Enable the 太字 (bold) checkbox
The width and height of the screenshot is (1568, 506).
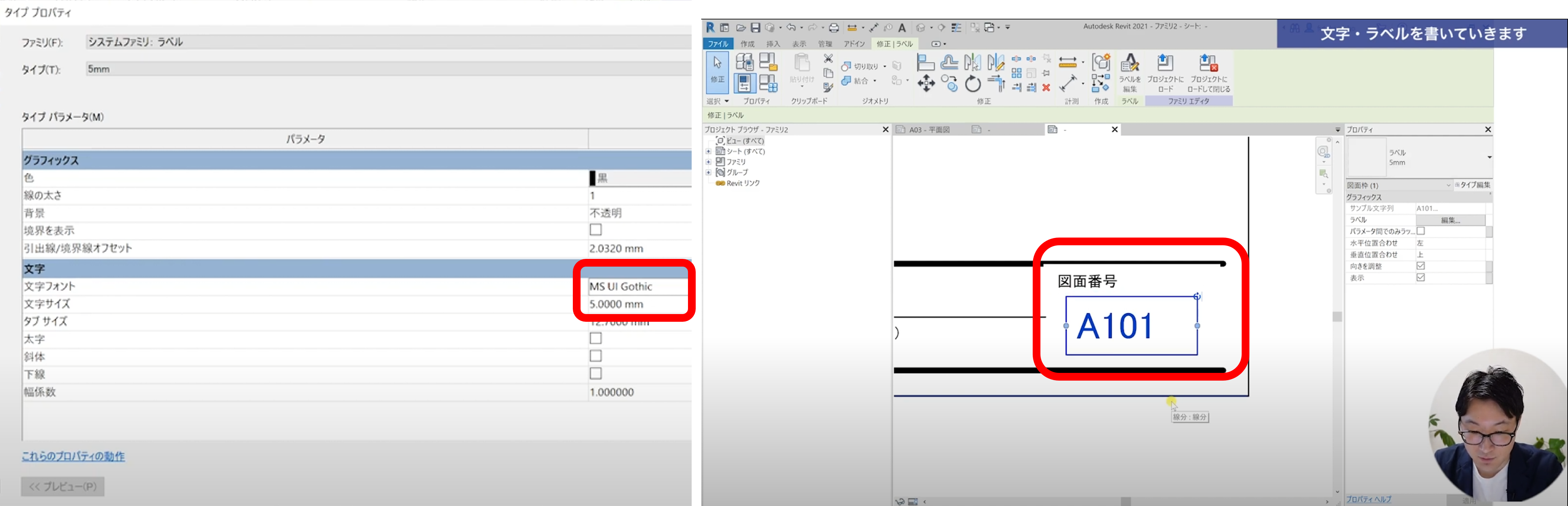(x=595, y=339)
